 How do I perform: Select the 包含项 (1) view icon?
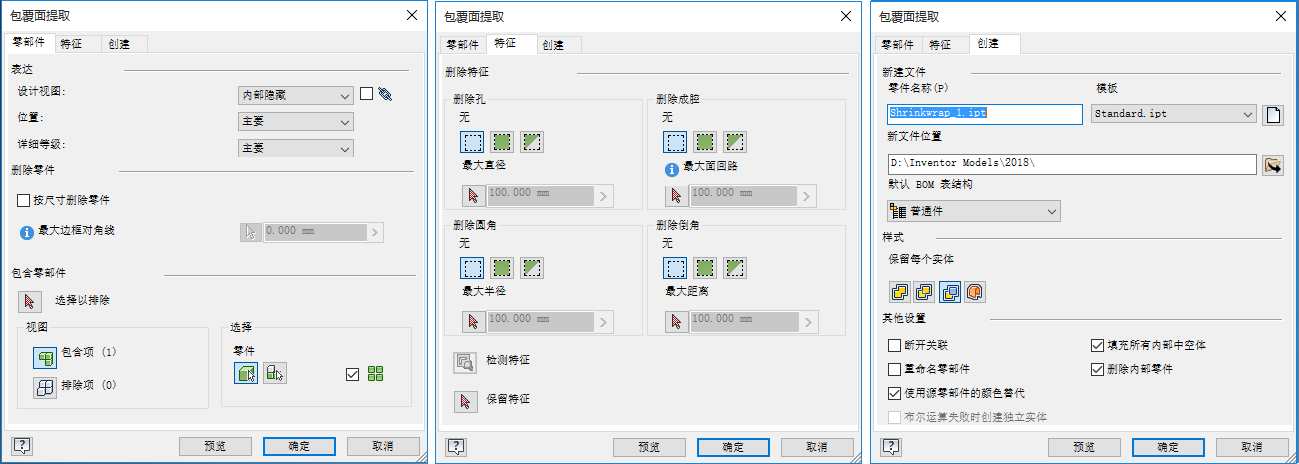click(x=45, y=357)
